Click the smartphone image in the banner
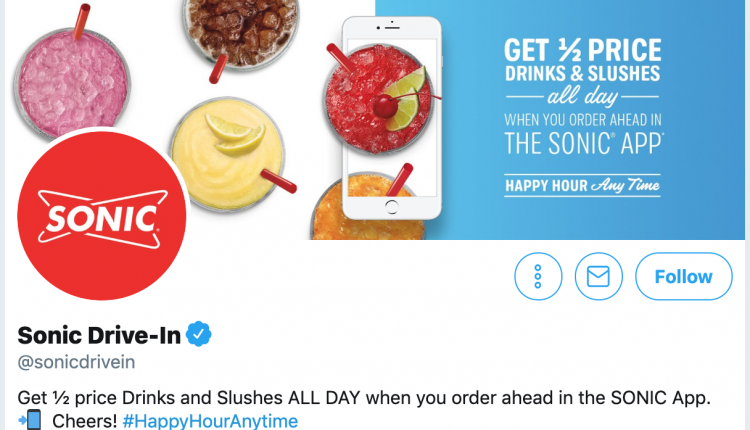The width and height of the screenshot is (750, 430). (391, 118)
